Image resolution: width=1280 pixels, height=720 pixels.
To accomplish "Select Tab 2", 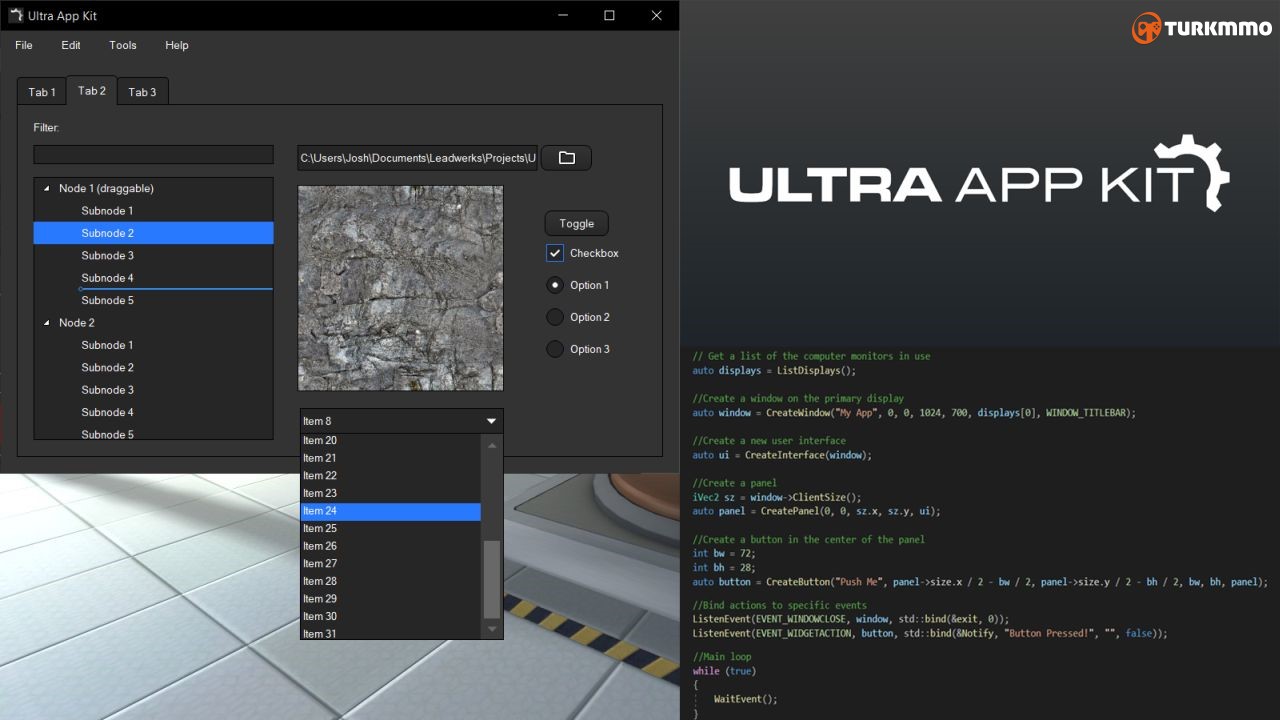I will pyautogui.click(x=92, y=90).
